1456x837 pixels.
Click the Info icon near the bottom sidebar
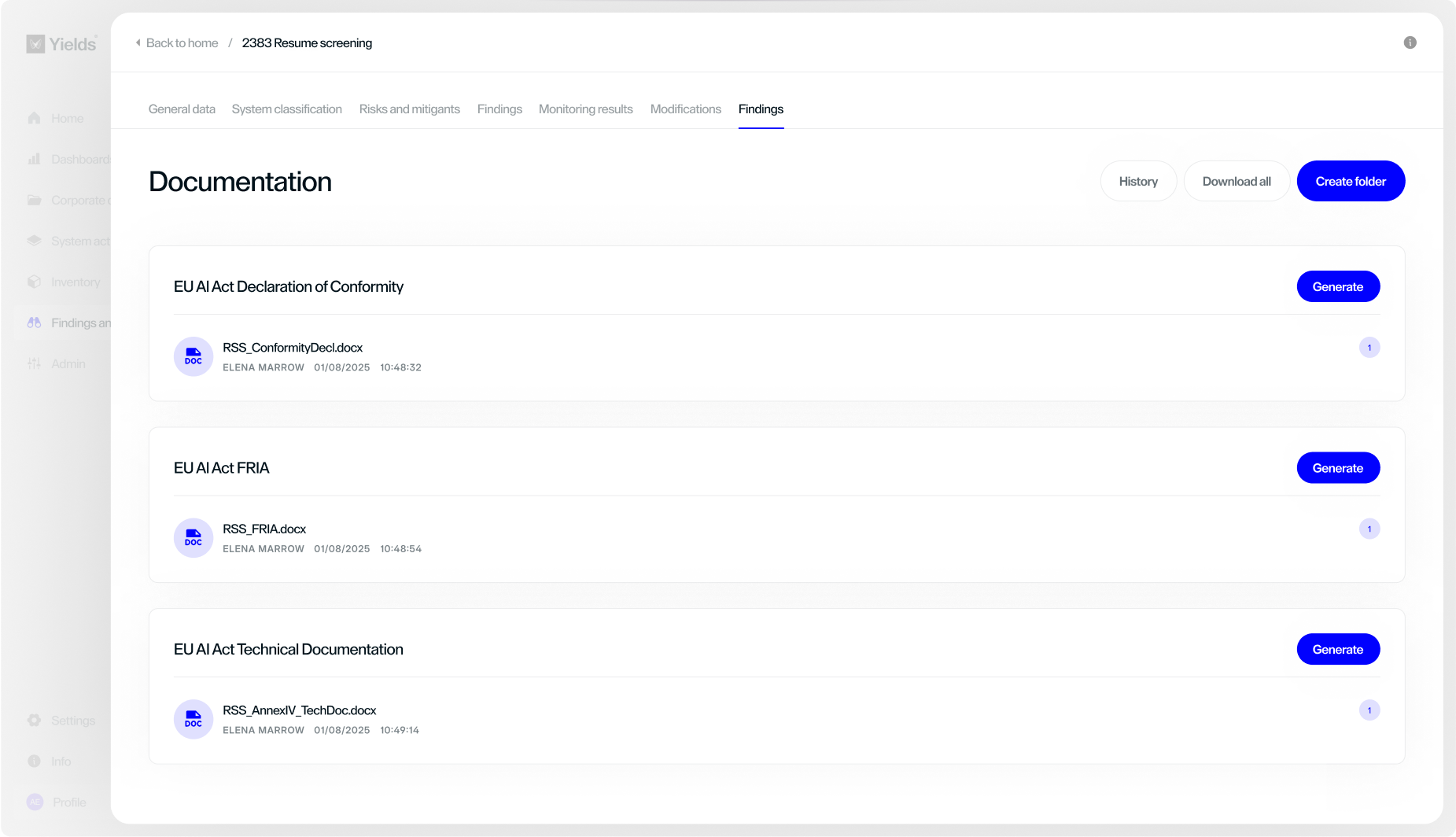click(x=35, y=761)
